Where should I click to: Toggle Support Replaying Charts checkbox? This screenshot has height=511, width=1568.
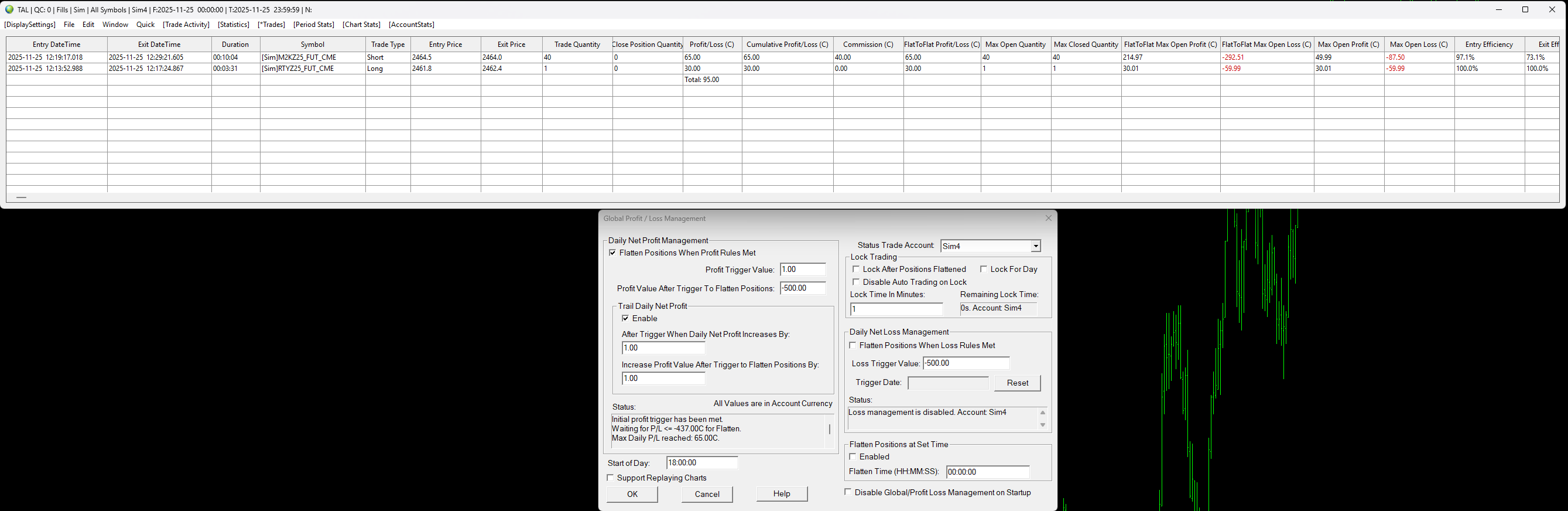coord(611,478)
